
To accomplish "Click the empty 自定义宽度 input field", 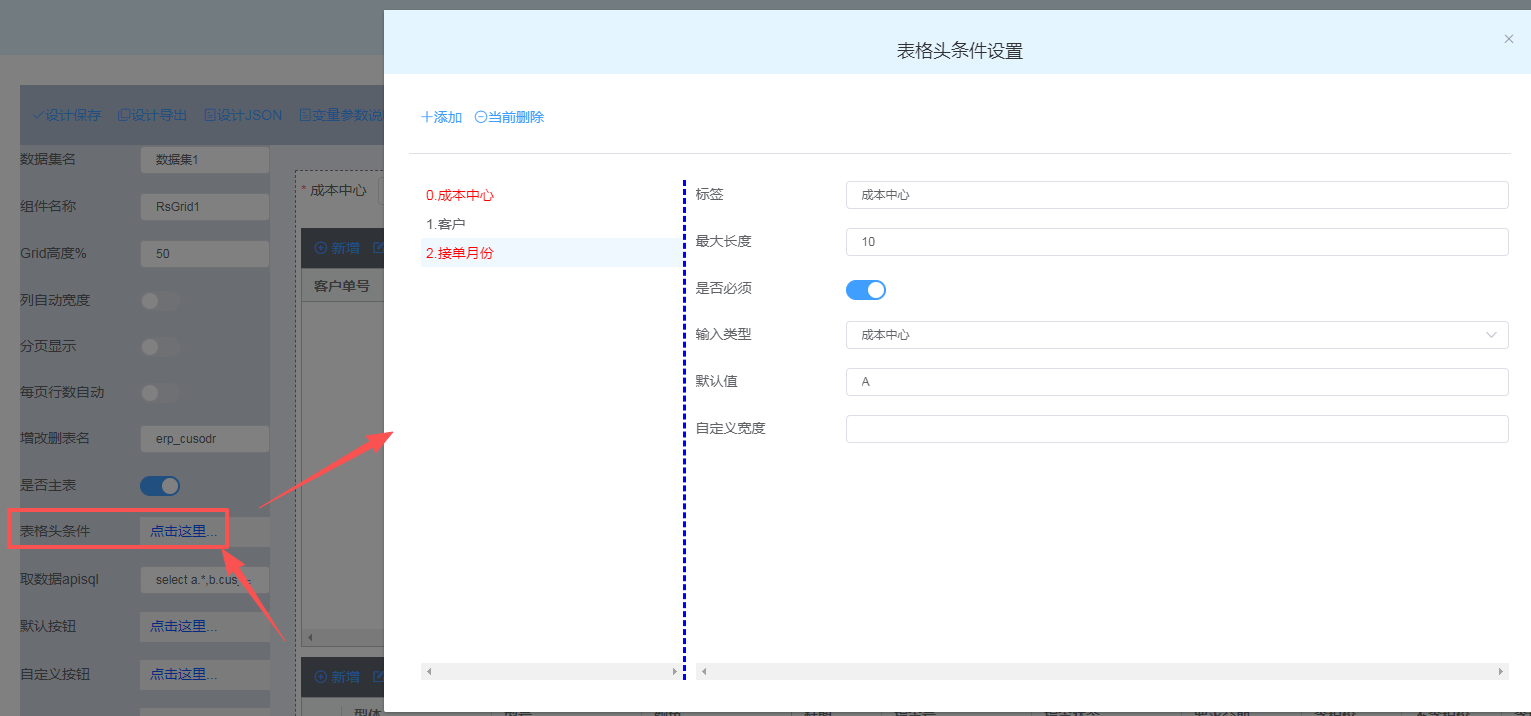I will [1176, 429].
